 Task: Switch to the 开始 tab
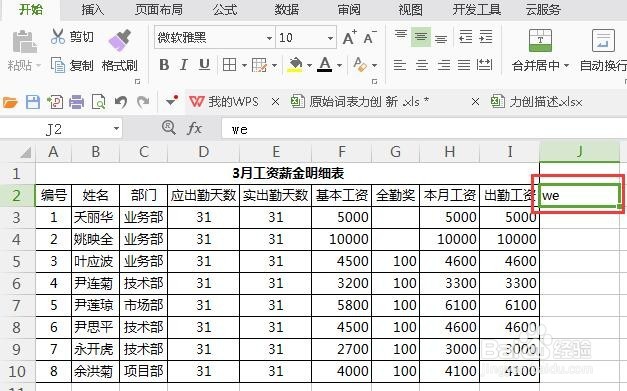click(31, 9)
